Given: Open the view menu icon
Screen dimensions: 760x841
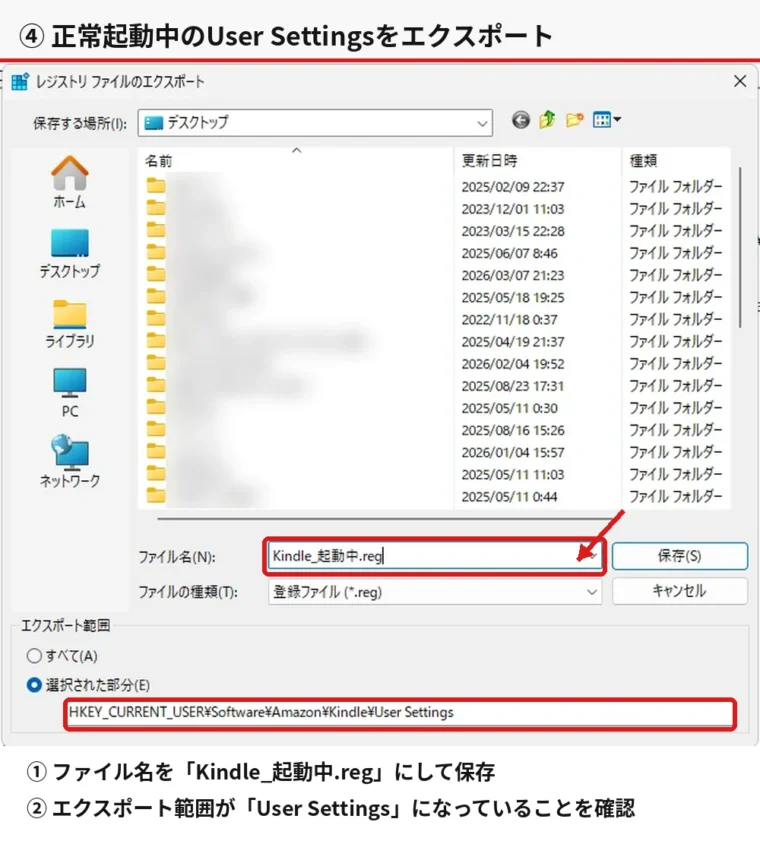Looking at the screenshot, I should [x=606, y=120].
